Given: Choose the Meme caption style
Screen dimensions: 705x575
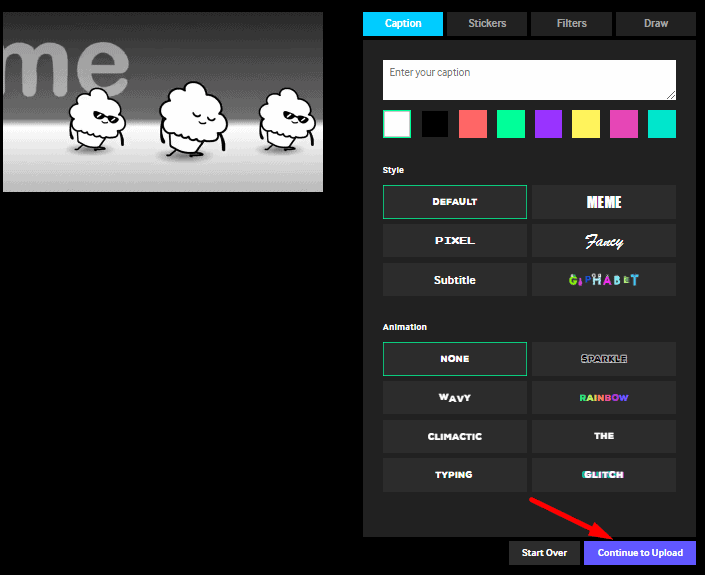Looking at the screenshot, I should (x=604, y=202).
